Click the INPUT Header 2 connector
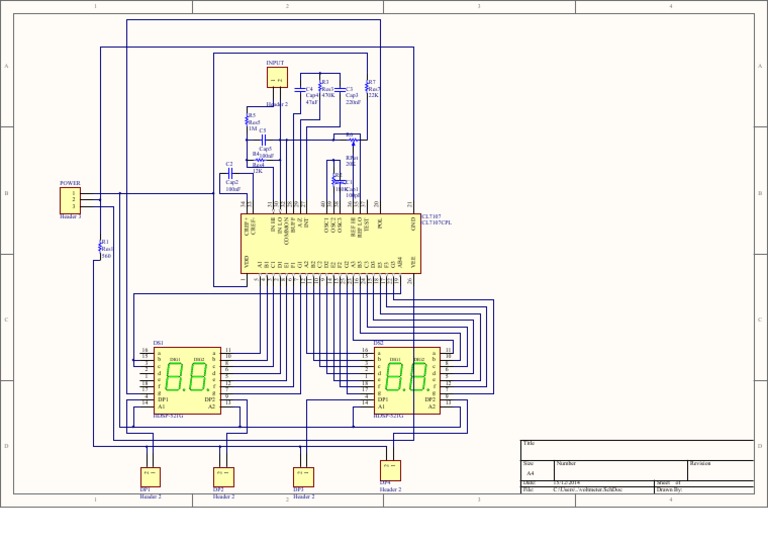Viewport: 768px width, 544px height. coord(277,77)
